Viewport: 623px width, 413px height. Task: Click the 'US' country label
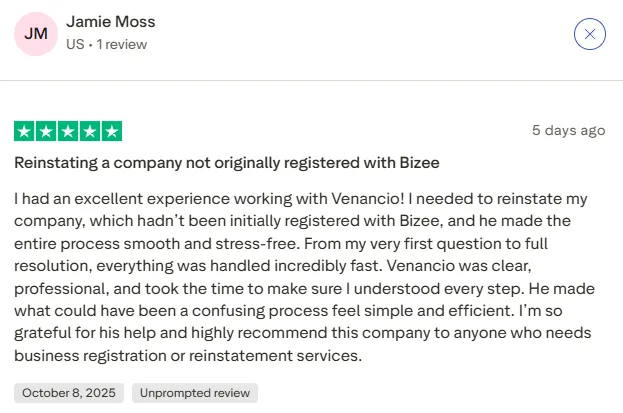pos(75,45)
